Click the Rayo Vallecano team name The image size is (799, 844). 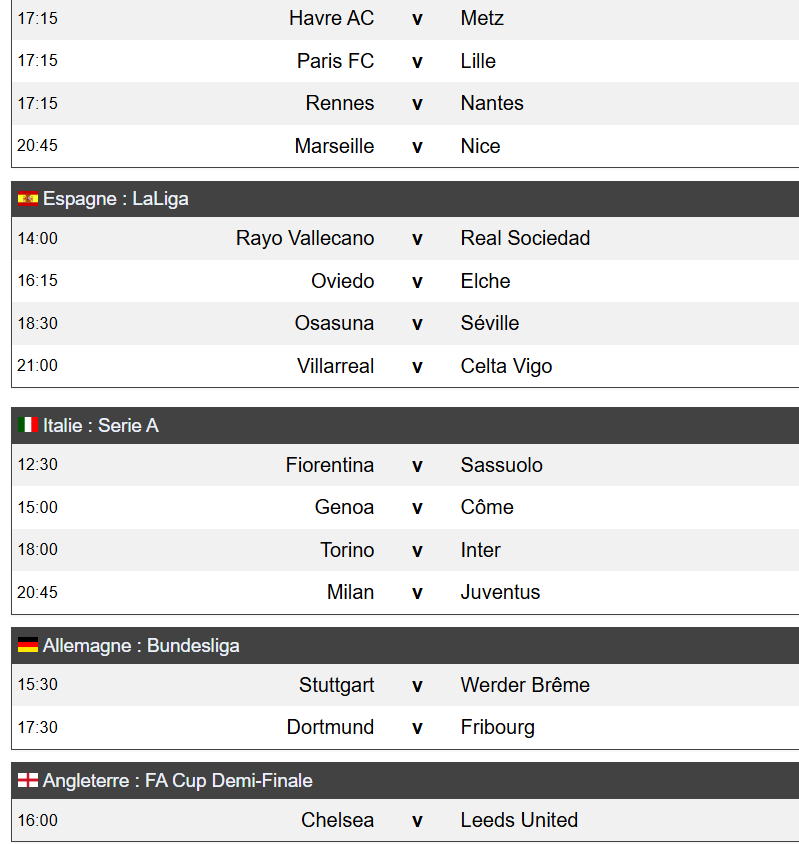(x=305, y=238)
